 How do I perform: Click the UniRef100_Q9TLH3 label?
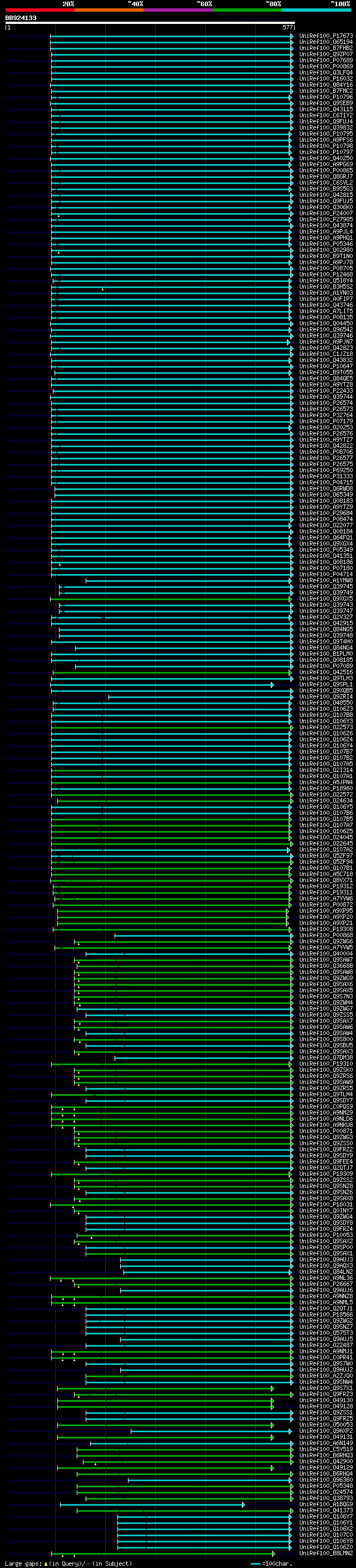(x=326, y=678)
